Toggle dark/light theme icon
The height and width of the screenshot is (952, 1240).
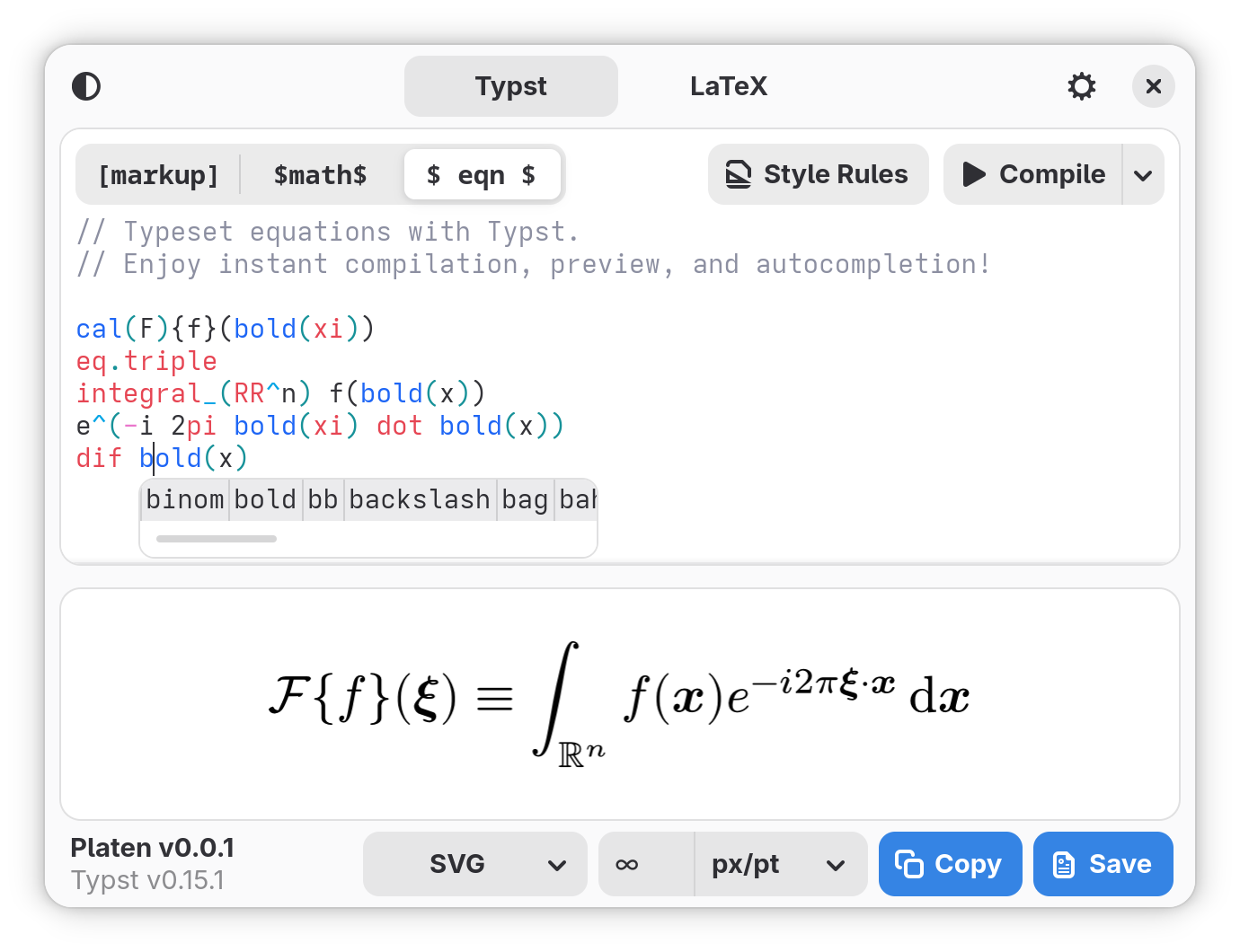(x=86, y=86)
